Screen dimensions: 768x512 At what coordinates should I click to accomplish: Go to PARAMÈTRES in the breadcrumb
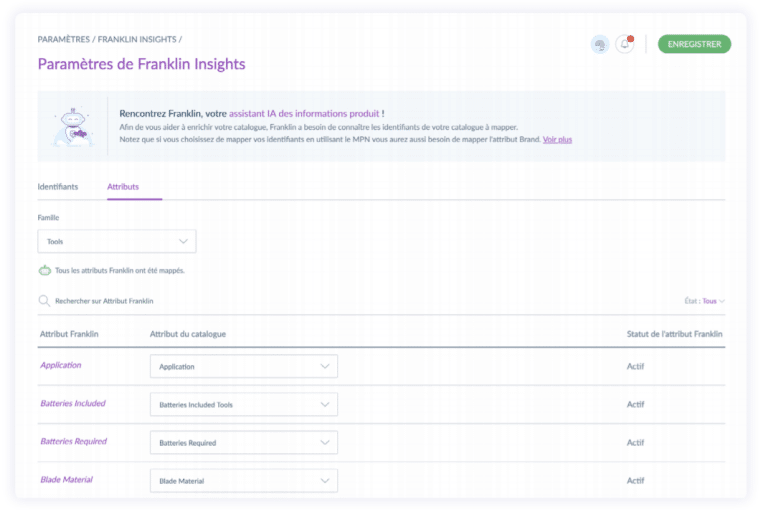coord(63,39)
